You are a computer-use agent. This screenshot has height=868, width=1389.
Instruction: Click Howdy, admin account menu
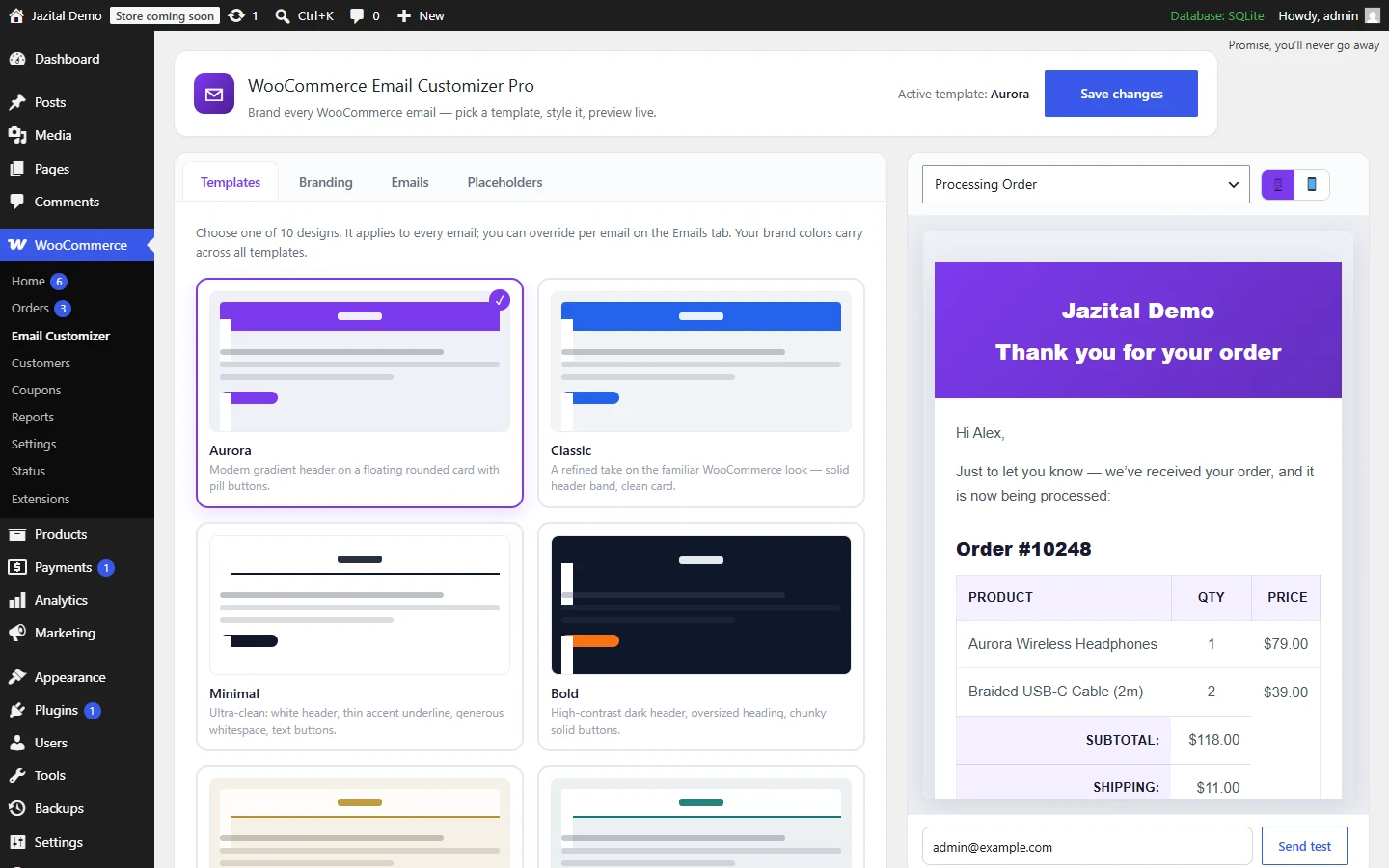pyautogui.click(x=1328, y=15)
